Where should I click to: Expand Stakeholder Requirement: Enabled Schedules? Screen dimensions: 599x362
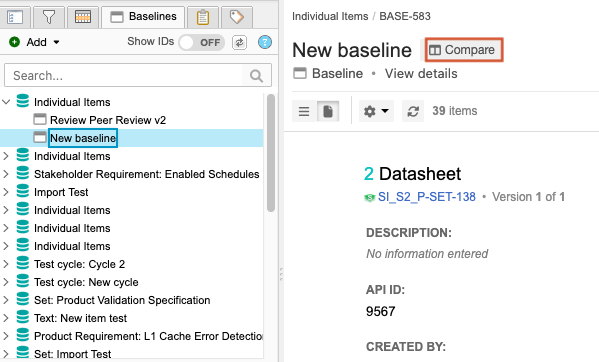pyautogui.click(x=6, y=174)
